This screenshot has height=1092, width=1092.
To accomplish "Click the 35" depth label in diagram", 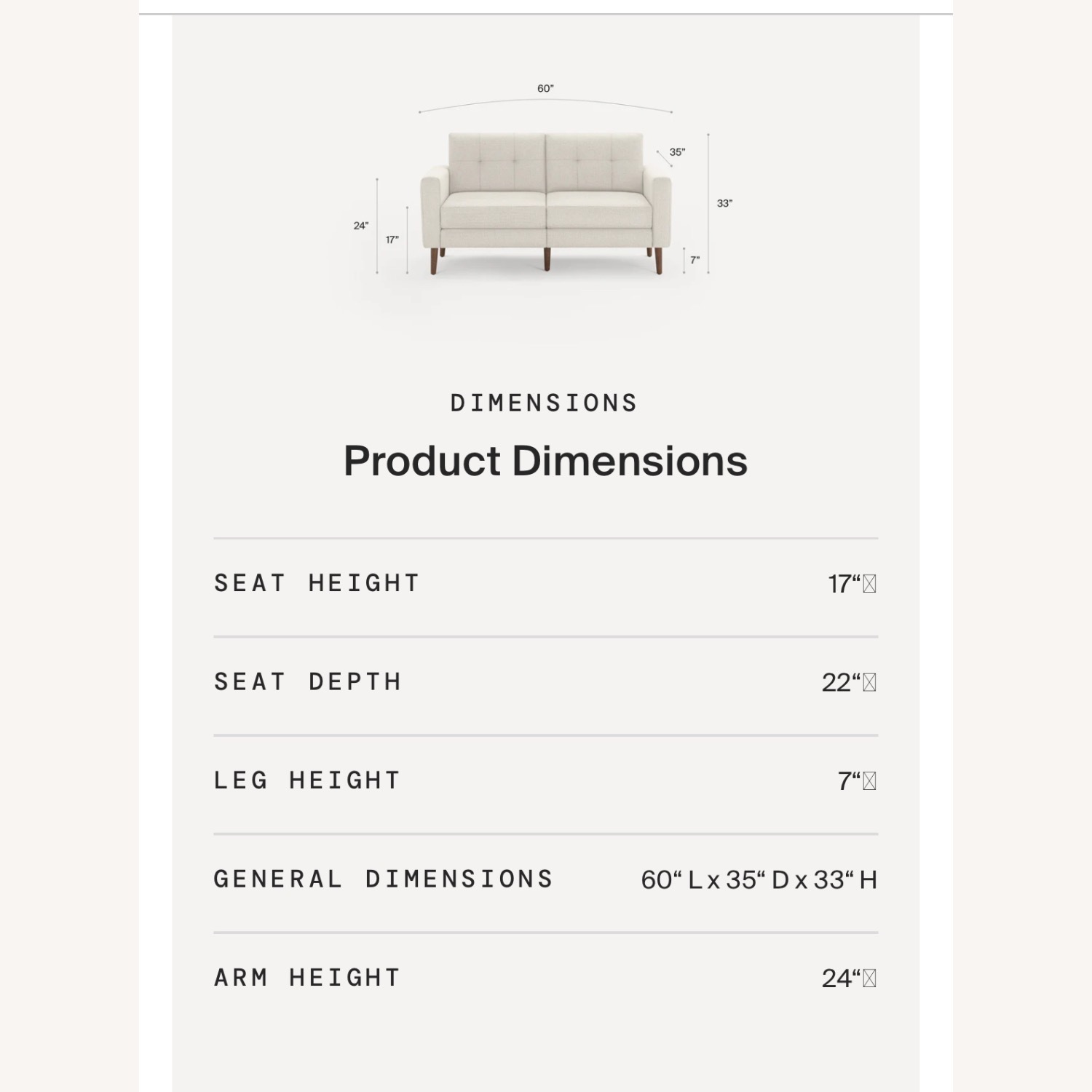I will (x=677, y=152).
